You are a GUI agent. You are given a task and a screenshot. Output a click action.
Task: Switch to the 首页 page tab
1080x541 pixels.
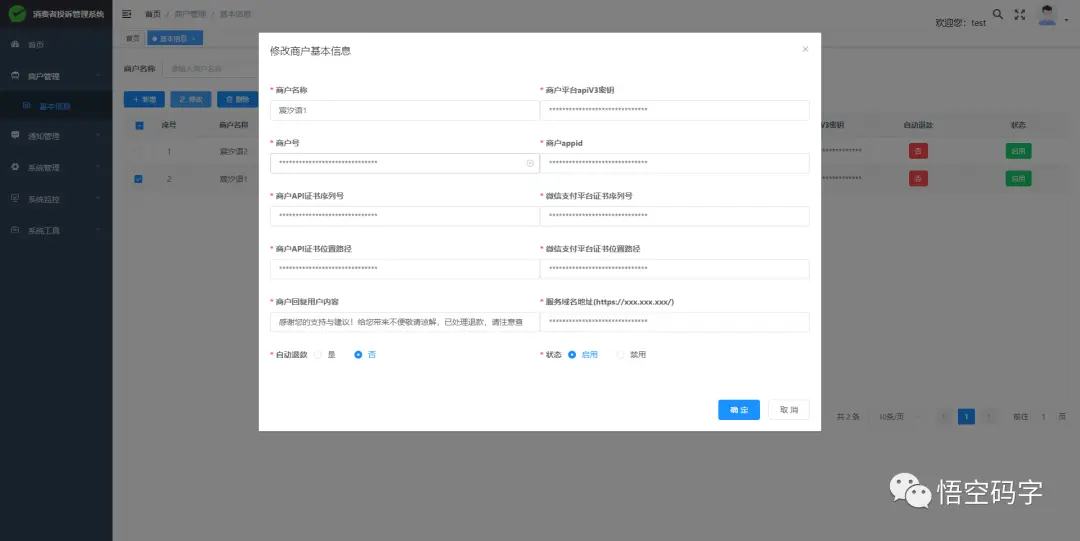click(x=132, y=39)
